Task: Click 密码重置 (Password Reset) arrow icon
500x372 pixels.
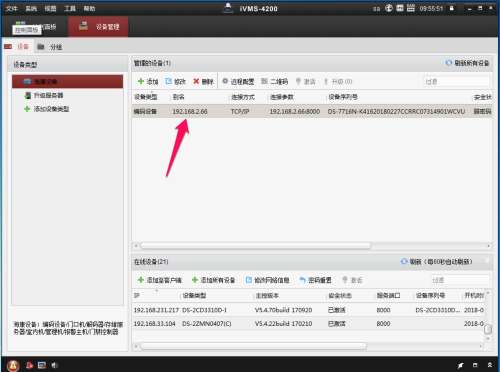Action: tap(303, 280)
